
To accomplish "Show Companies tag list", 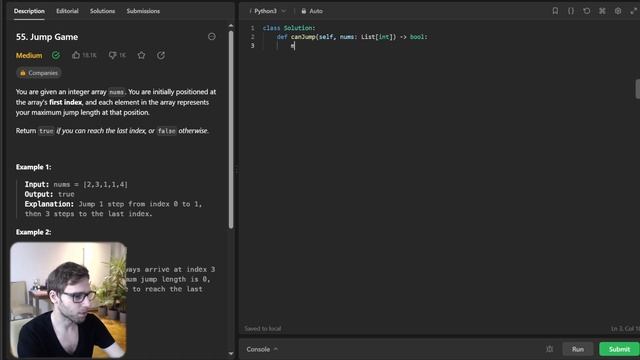I will (x=39, y=73).
